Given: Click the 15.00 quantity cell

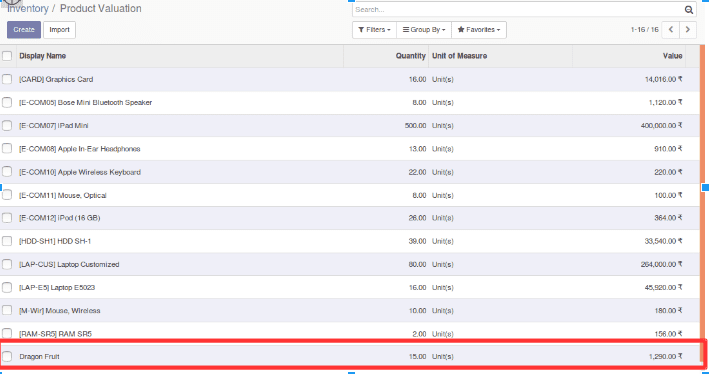Looking at the screenshot, I should click(417, 356).
